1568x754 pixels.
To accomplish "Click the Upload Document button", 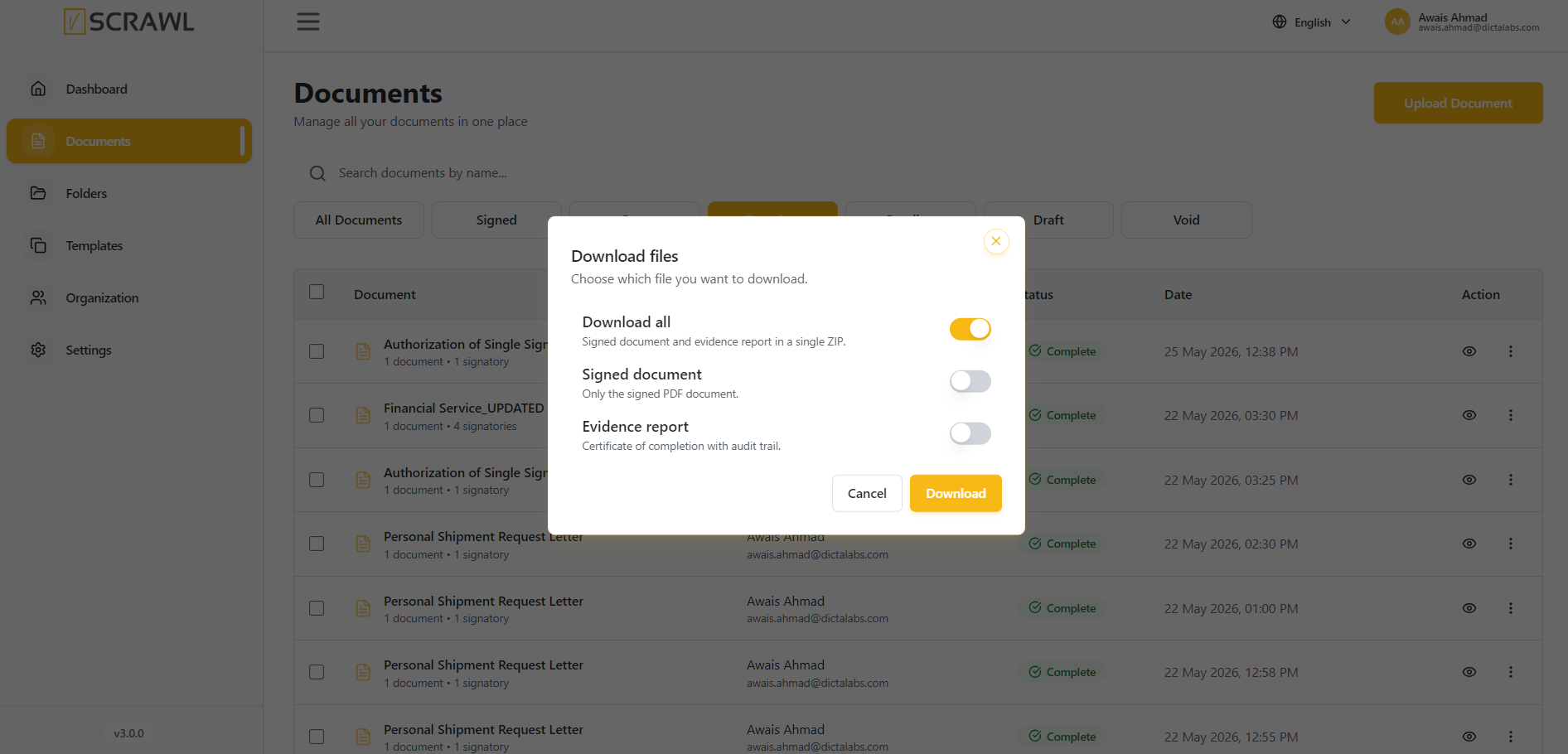I will 1458,103.
